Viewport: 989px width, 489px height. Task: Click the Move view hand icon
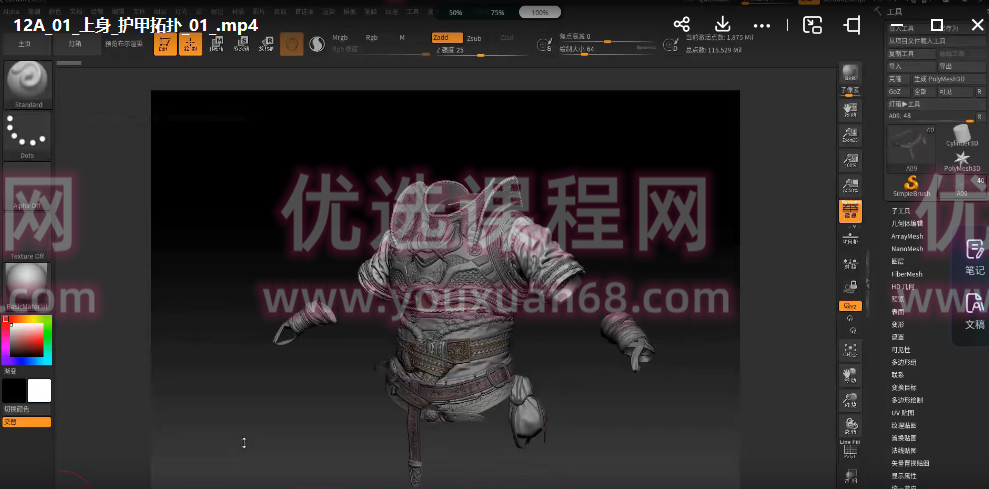coord(850,376)
